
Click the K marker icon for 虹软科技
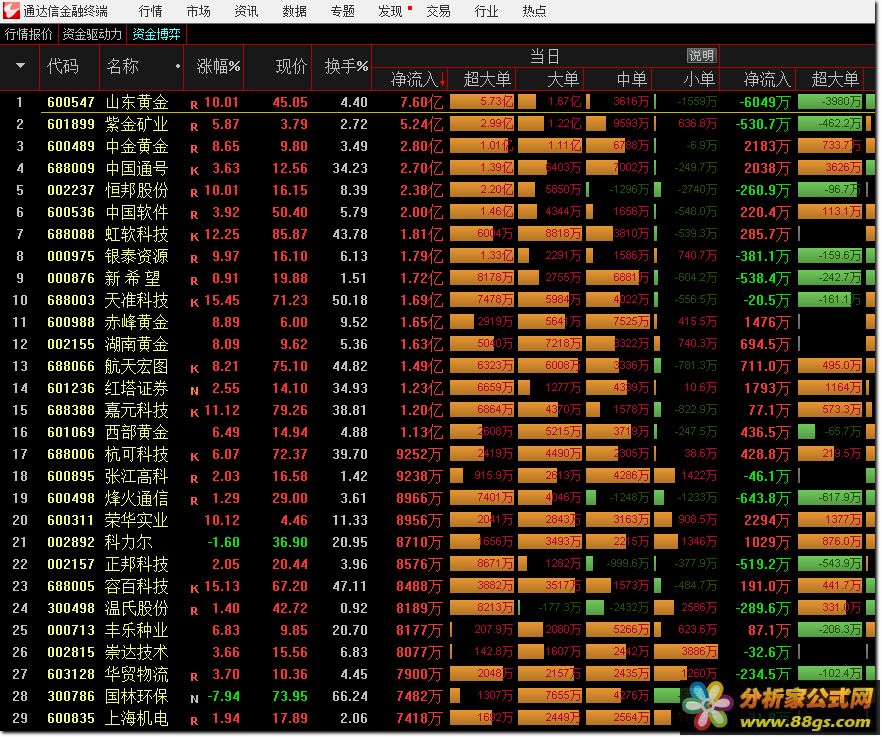tap(194, 236)
